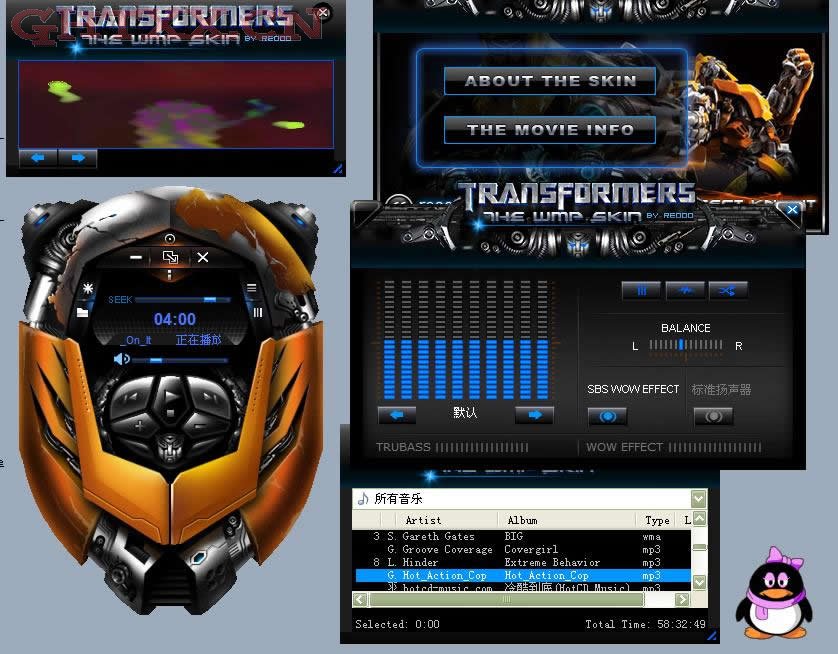Toggle shuffle in equalizer window
The image size is (838, 654).
(x=727, y=291)
